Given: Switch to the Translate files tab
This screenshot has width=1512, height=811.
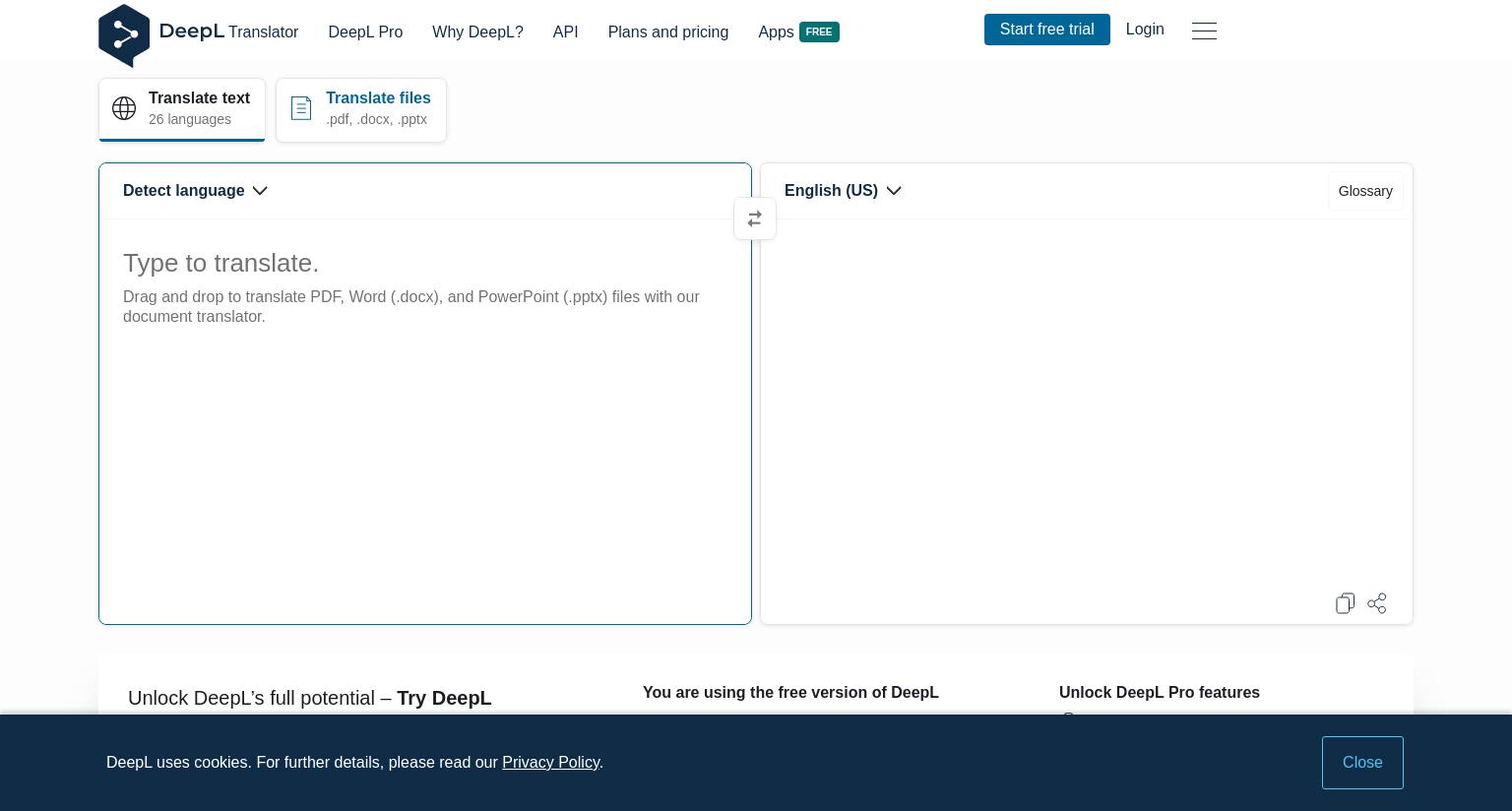Looking at the screenshot, I should coord(361,109).
